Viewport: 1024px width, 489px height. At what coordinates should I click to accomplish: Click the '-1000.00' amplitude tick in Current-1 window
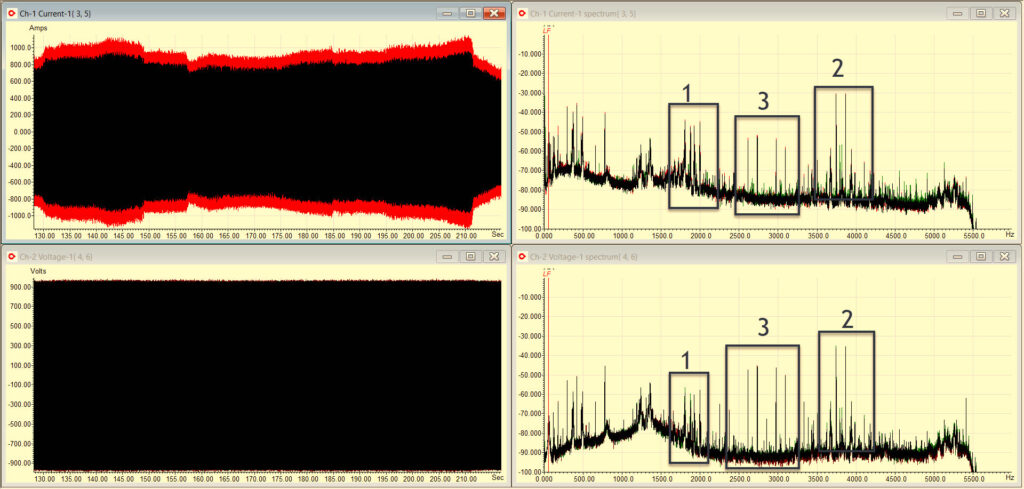pos(20,215)
